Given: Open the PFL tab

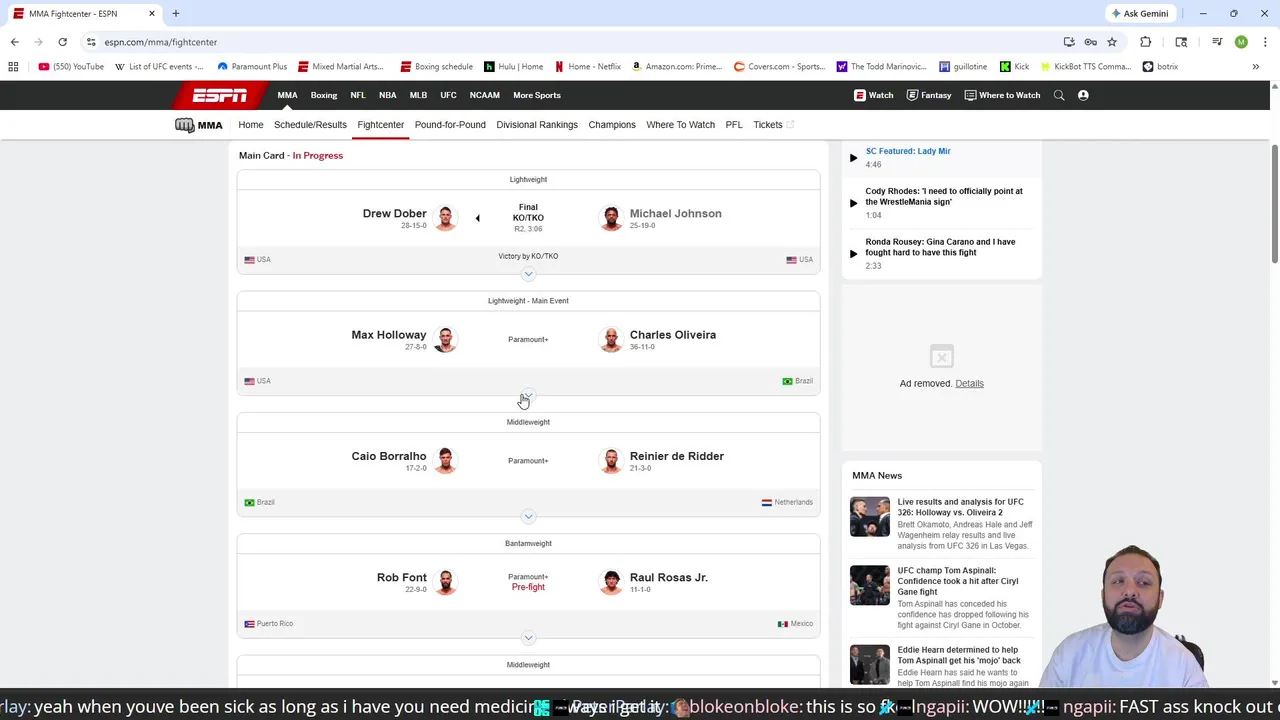Looking at the screenshot, I should point(734,125).
